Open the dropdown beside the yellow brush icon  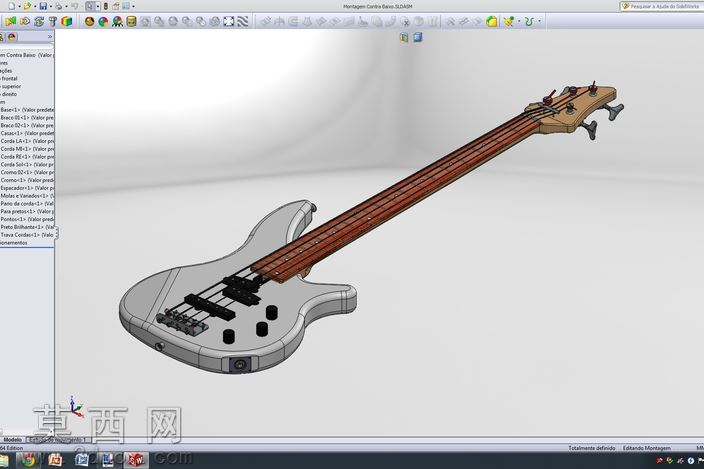click(519, 21)
